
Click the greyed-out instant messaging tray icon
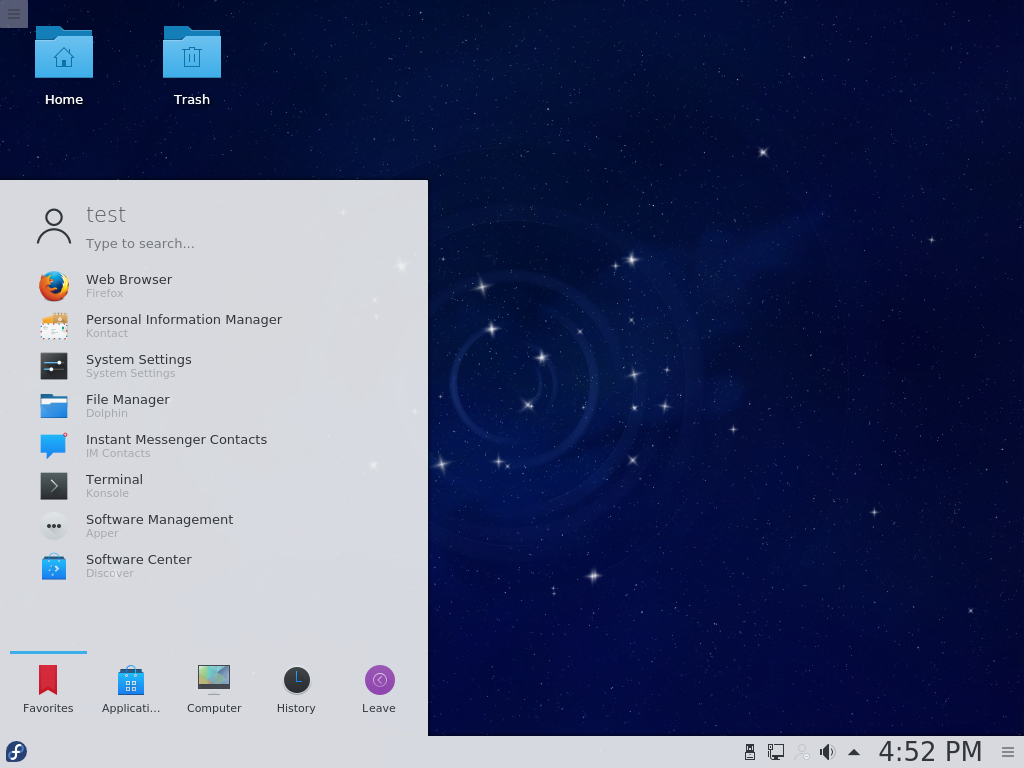click(801, 752)
